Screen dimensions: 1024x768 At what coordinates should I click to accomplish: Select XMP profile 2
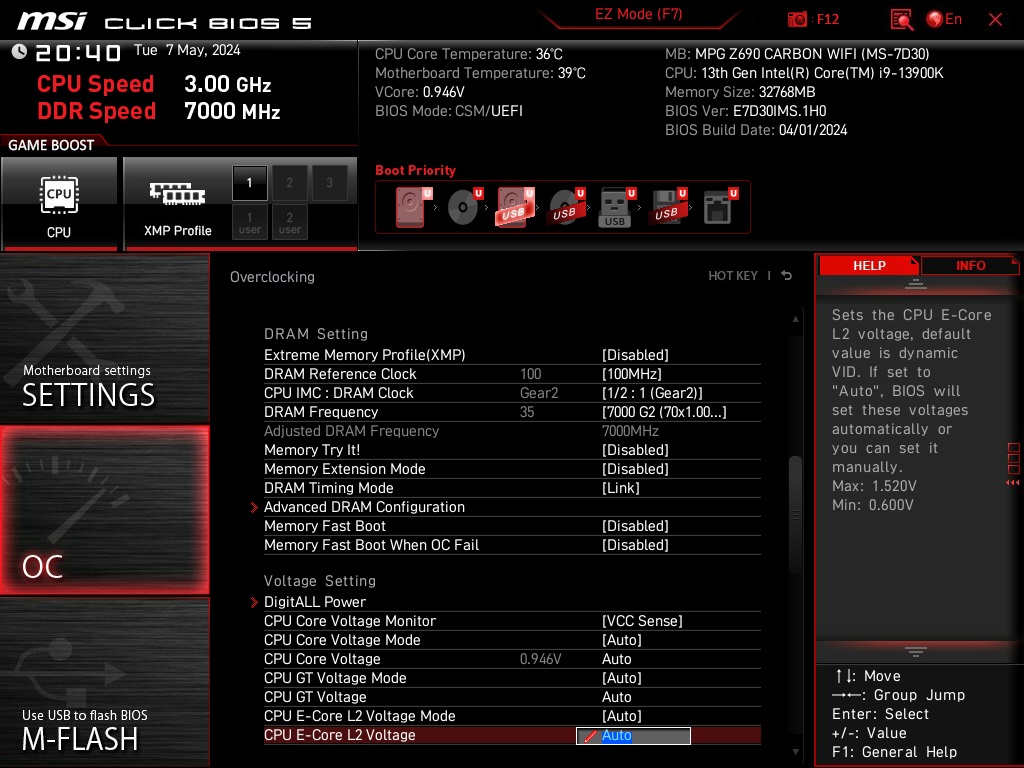coord(289,183)
